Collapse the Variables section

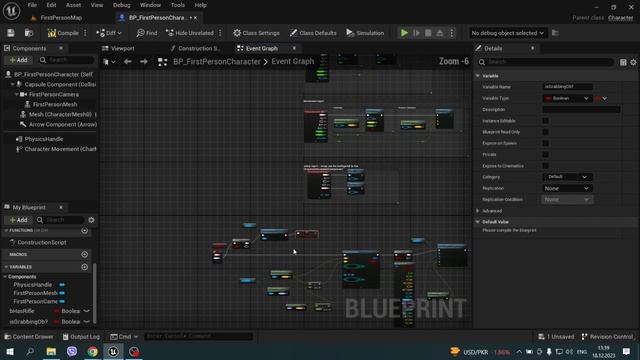(6, 267)
